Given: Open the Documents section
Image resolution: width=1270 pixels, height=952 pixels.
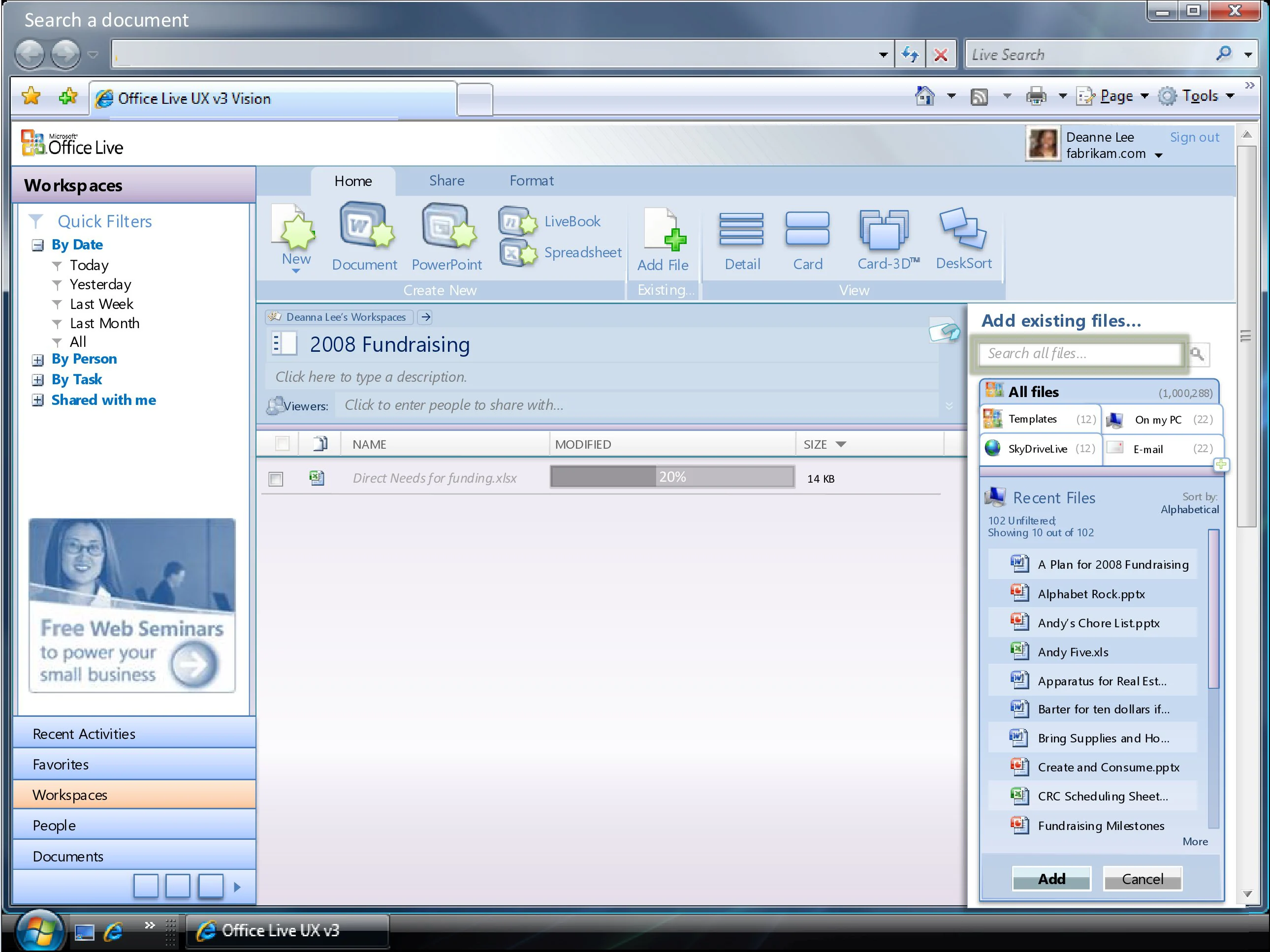Looking at the screenshot, I should click(x=134, y=856).
